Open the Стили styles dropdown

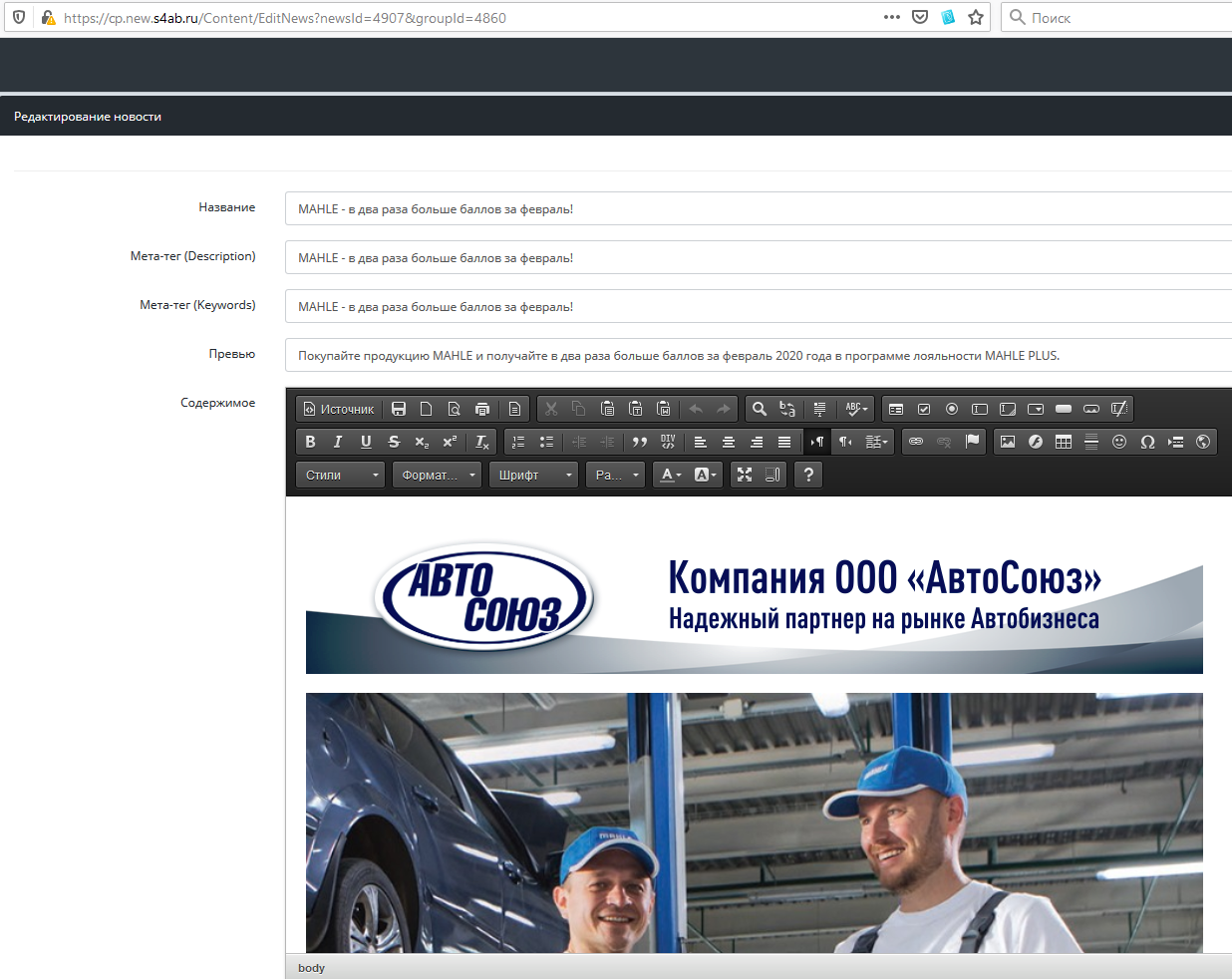coord(341,475)
